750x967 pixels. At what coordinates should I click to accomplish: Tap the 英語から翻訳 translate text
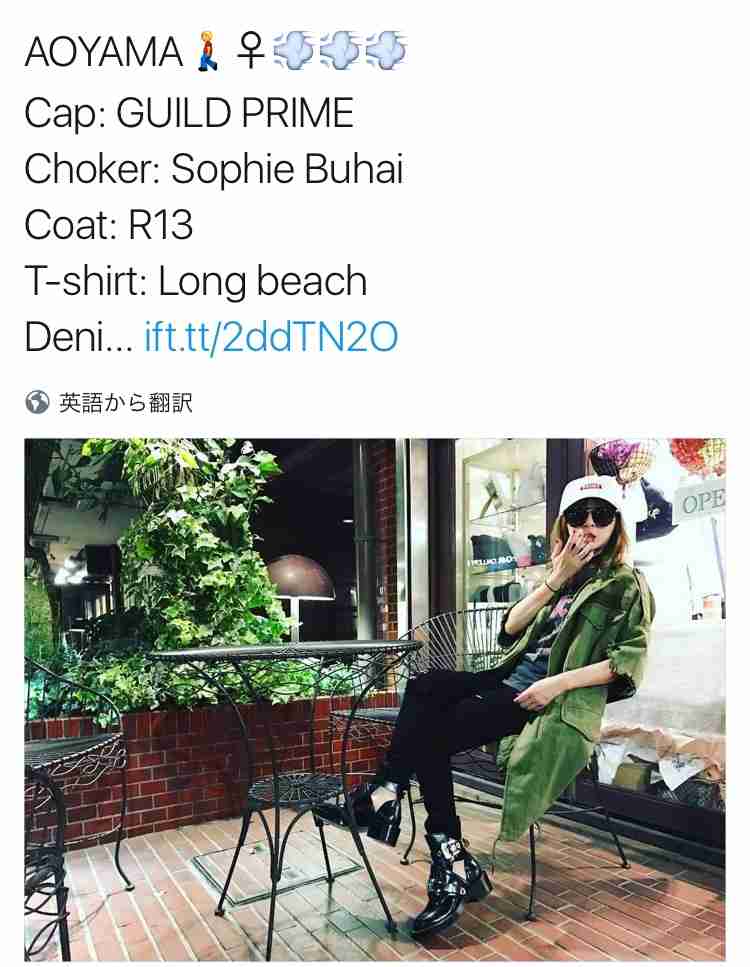pyautogui.click(x=126, y=402)
